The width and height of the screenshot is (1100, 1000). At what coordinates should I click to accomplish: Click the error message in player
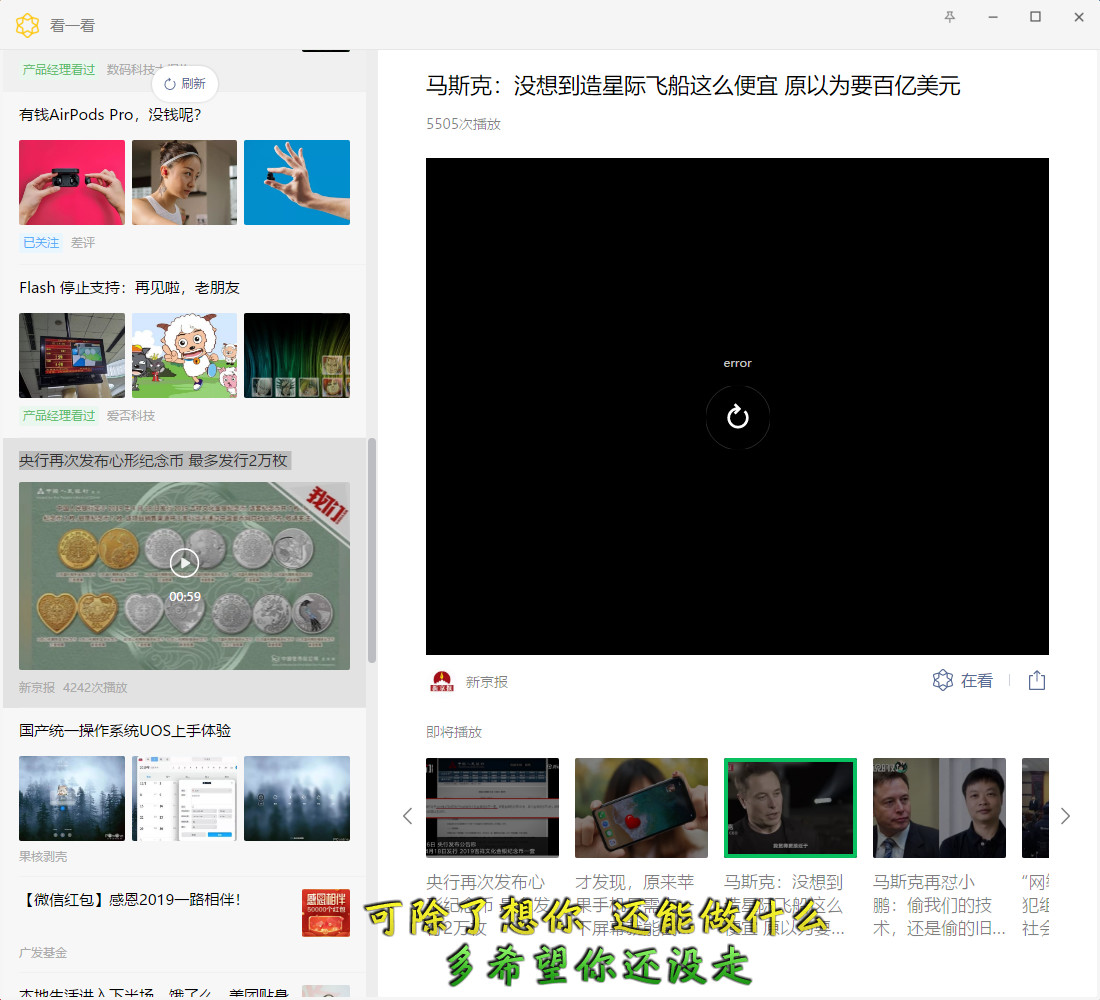click(x=737, y=363)
